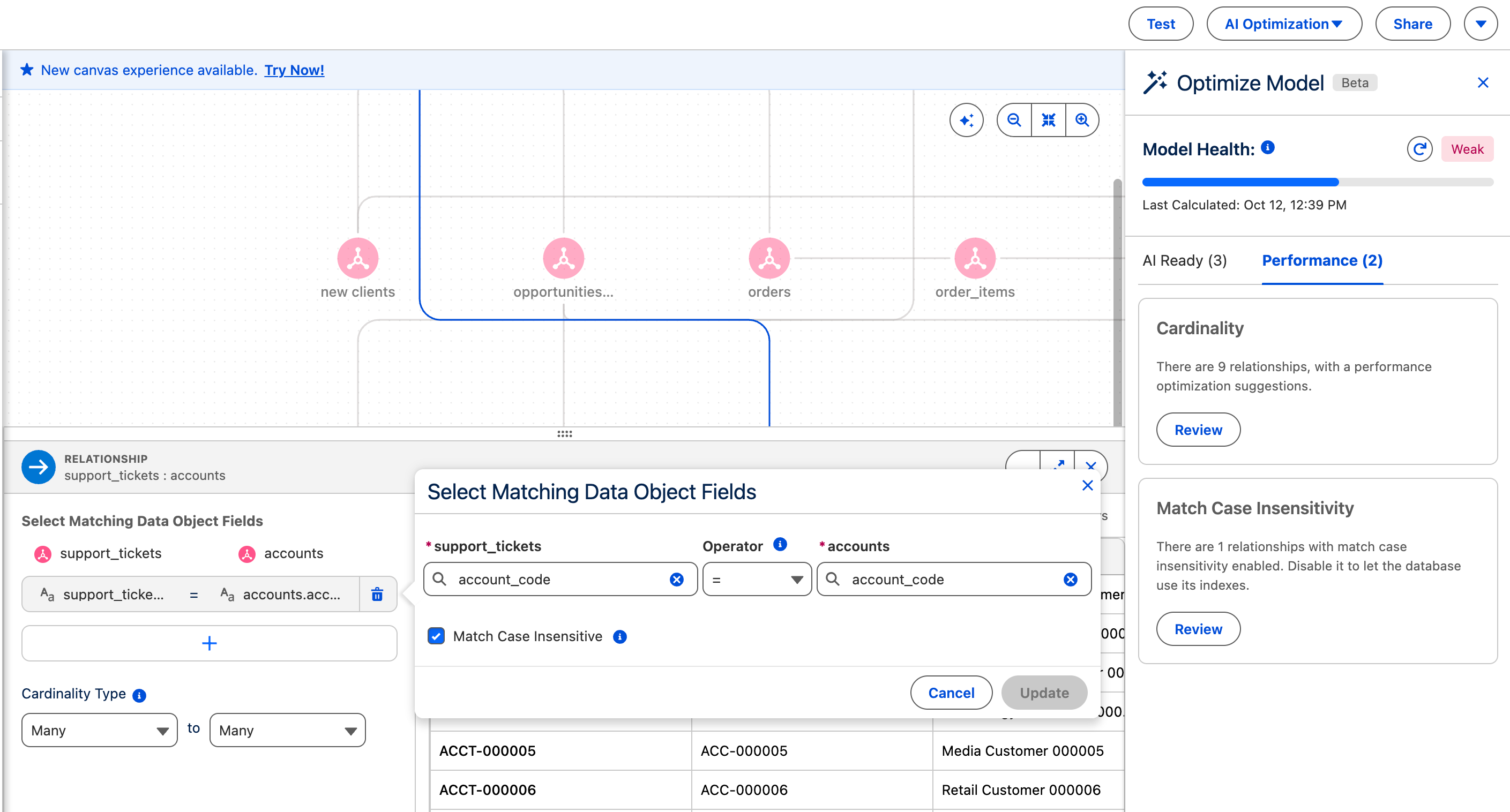
Task: Show Operator info tooltip
Action: tap(780, 544)
